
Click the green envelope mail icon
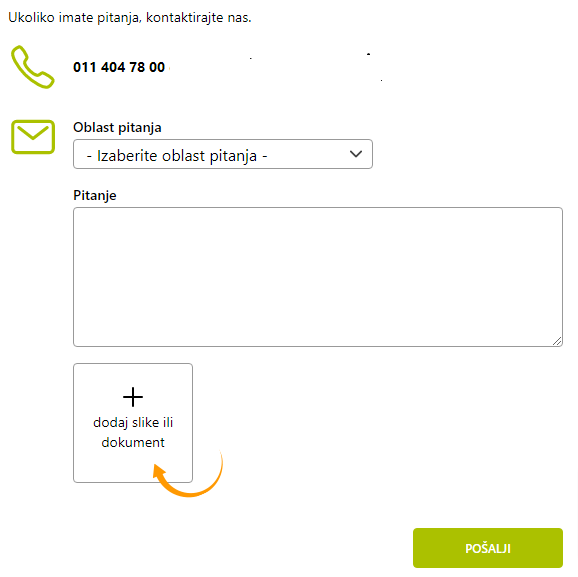[33, 137]
